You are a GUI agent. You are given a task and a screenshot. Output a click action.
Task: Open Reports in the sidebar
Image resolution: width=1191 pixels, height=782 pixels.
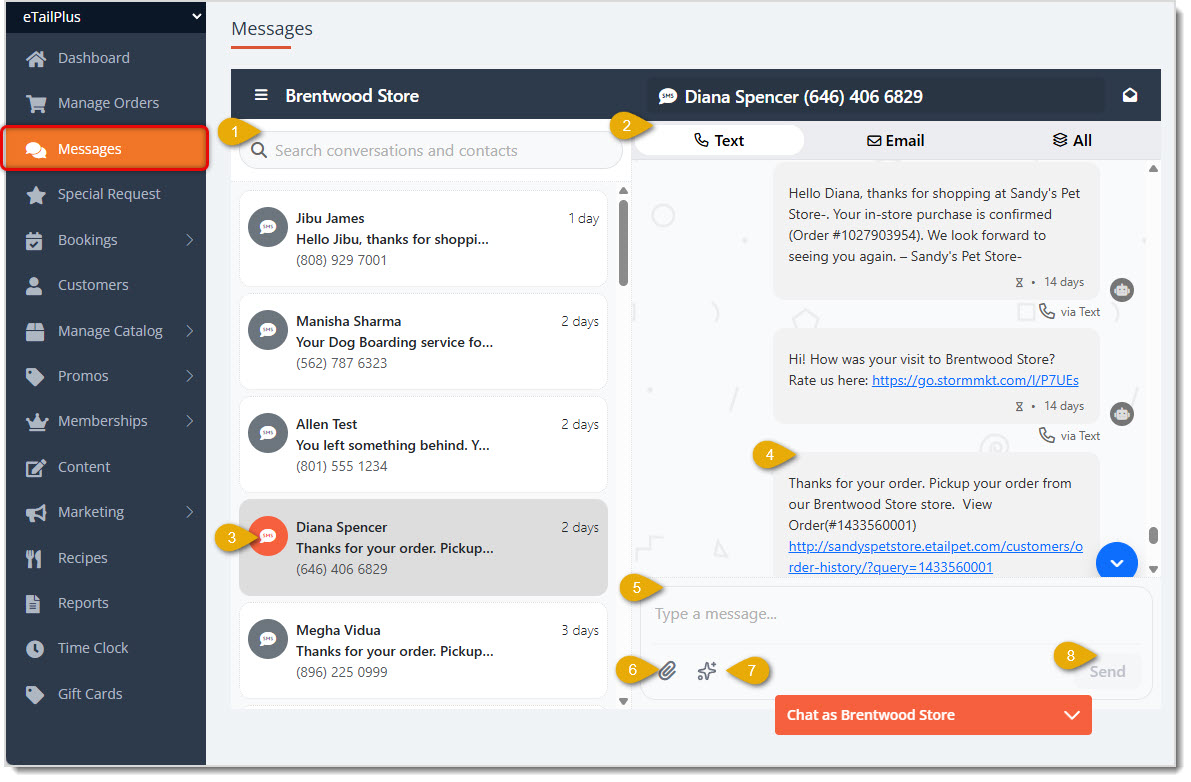point(106,604)
